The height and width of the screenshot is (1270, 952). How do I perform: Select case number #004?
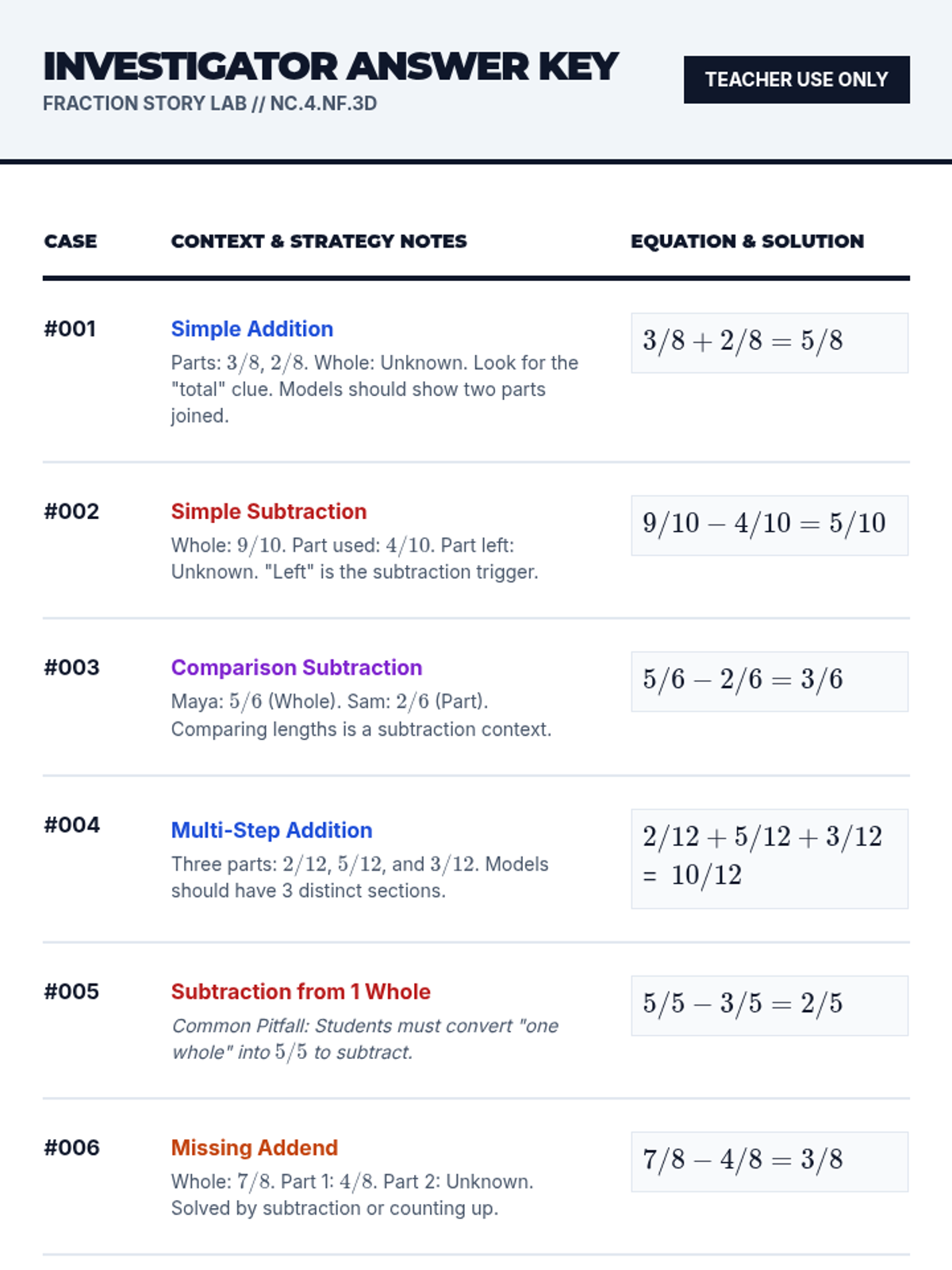click(x=71, y=825)
